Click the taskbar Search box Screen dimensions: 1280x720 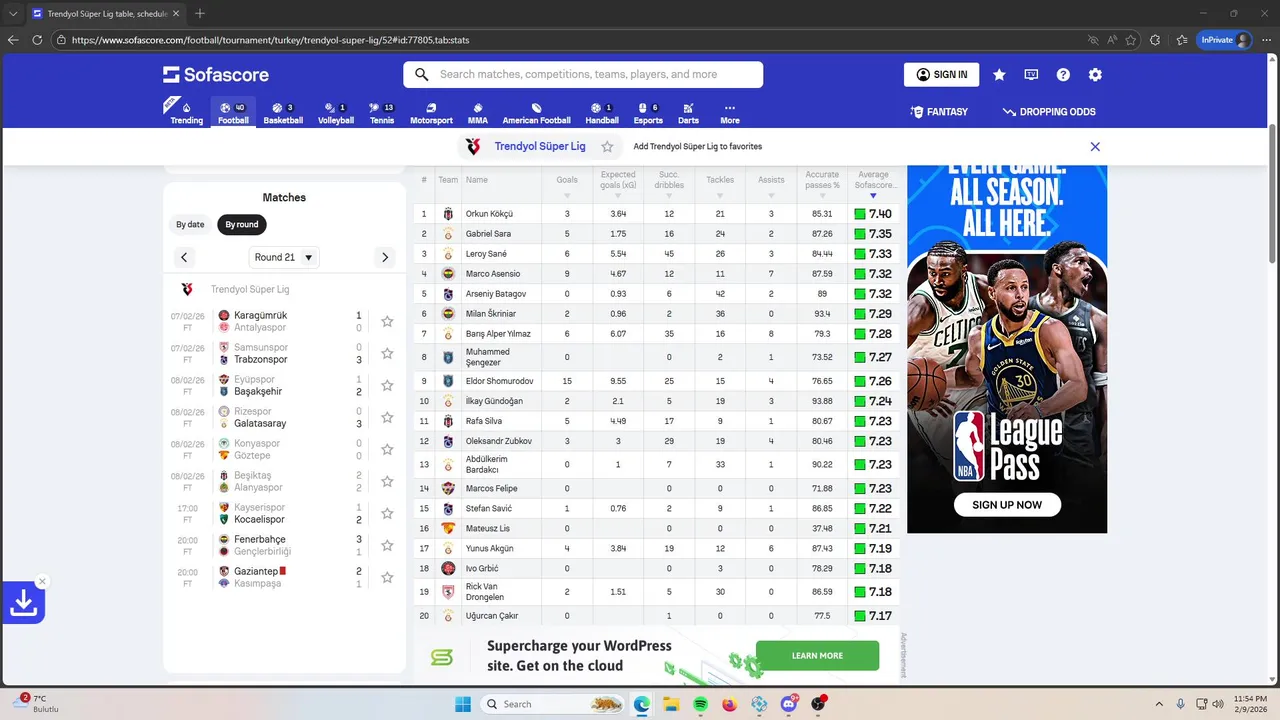[553, 704]
